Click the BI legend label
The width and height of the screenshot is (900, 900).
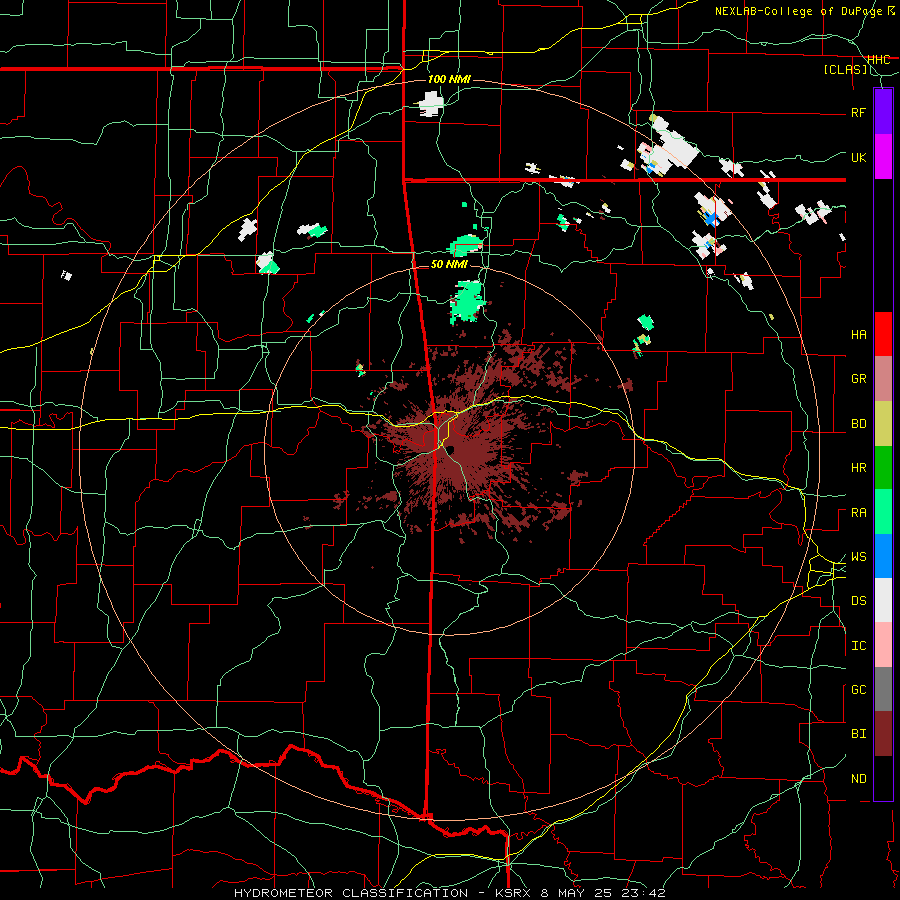(859, 734)
